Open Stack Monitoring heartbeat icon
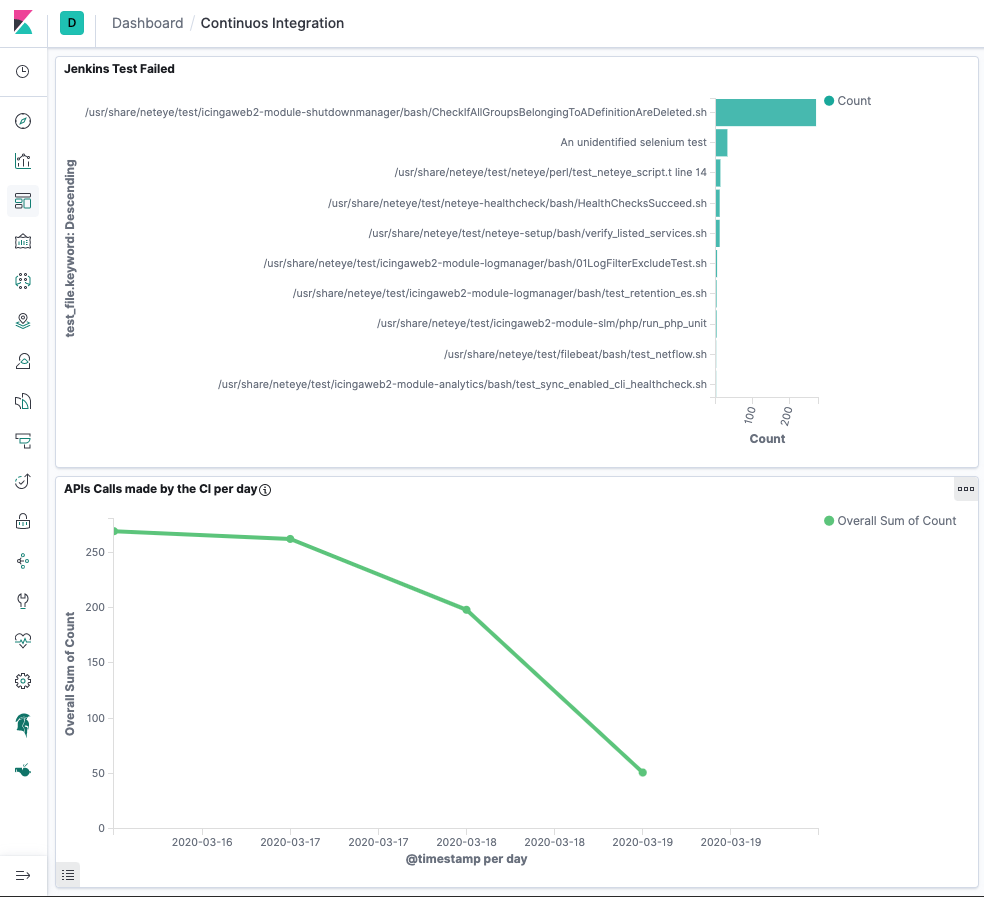984x897 pixels. click(23, 641)
